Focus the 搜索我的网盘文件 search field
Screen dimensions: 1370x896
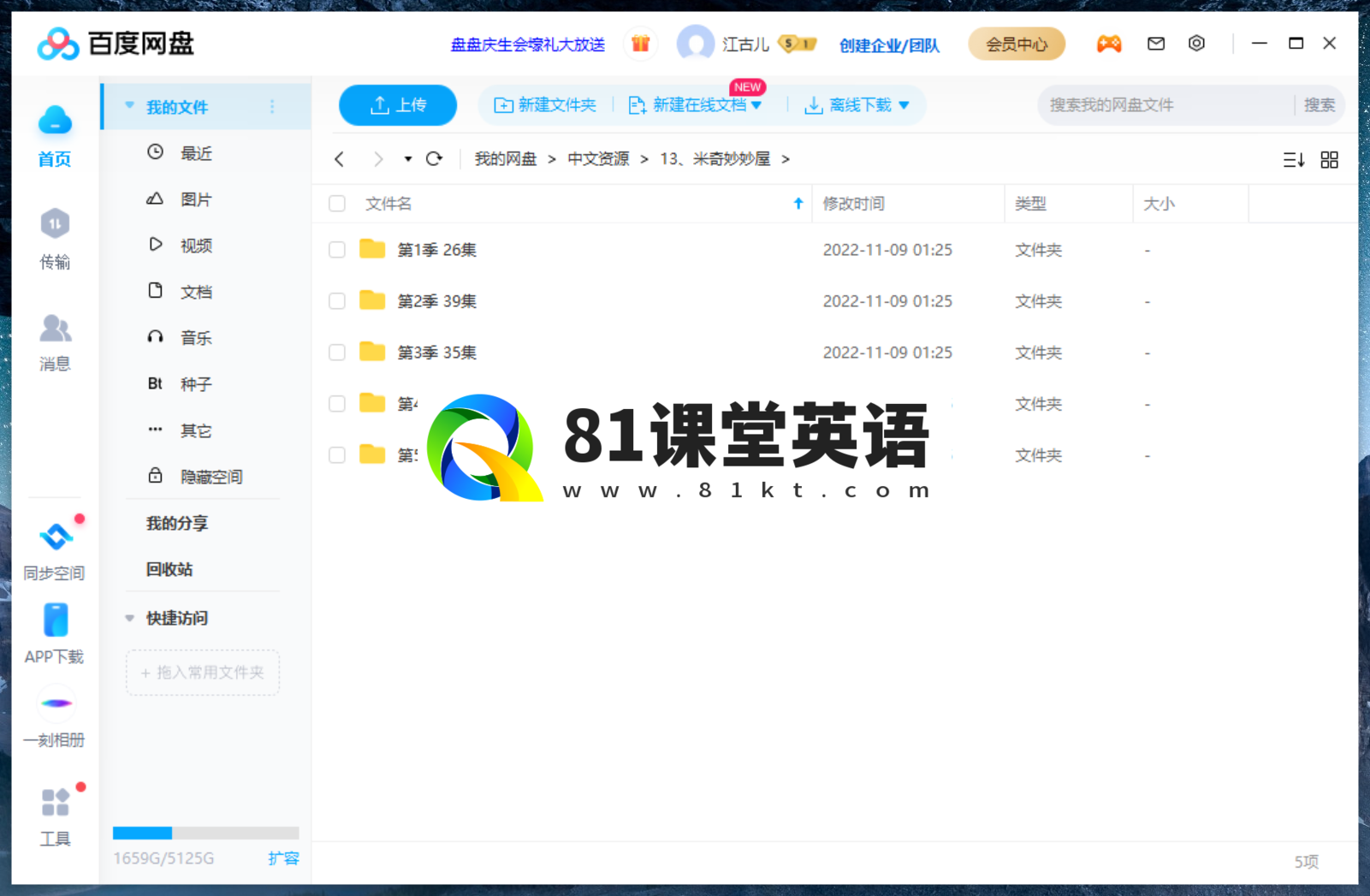[1165, 105]
